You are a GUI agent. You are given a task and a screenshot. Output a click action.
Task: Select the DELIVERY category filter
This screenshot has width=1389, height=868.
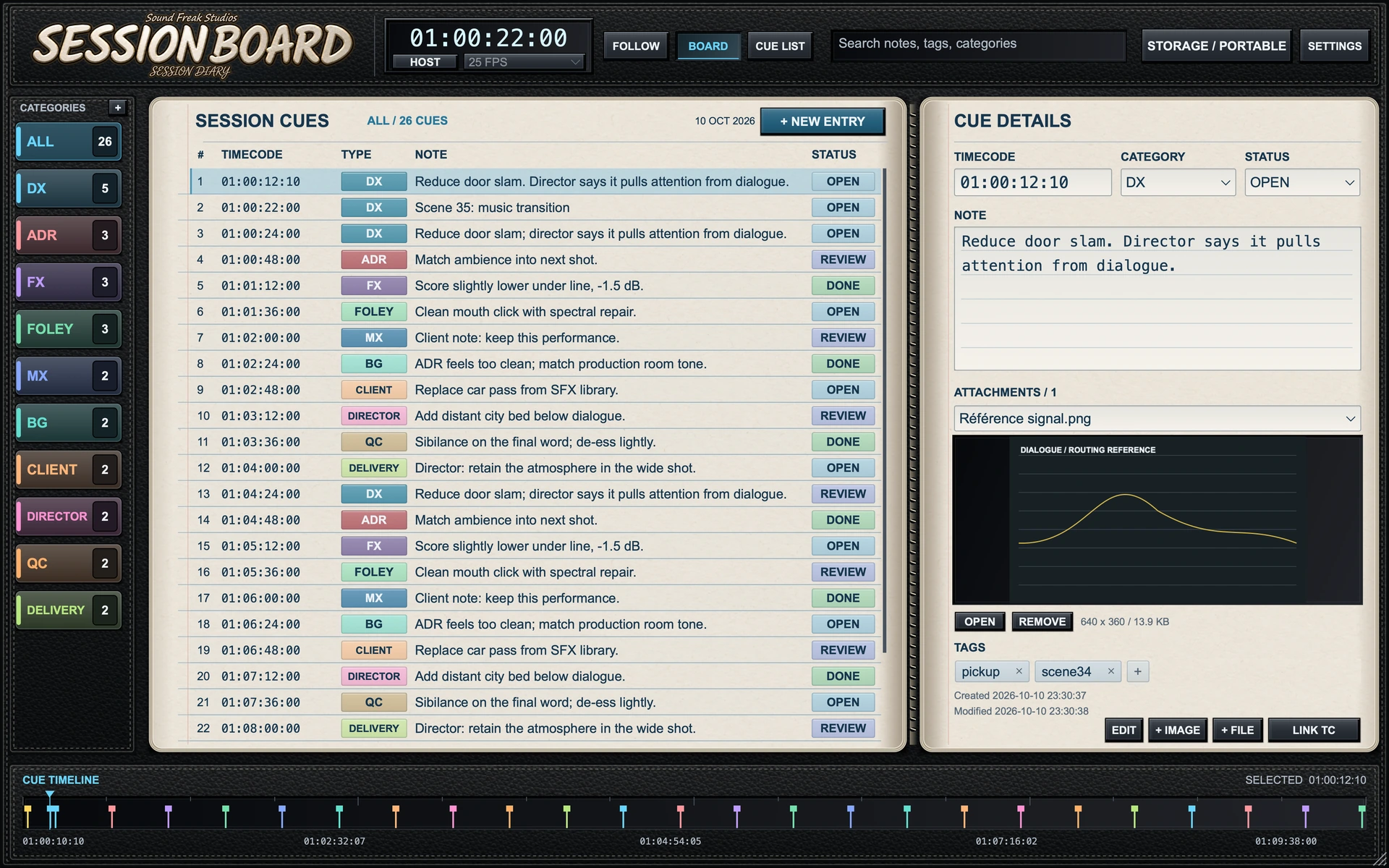[68, 610]
